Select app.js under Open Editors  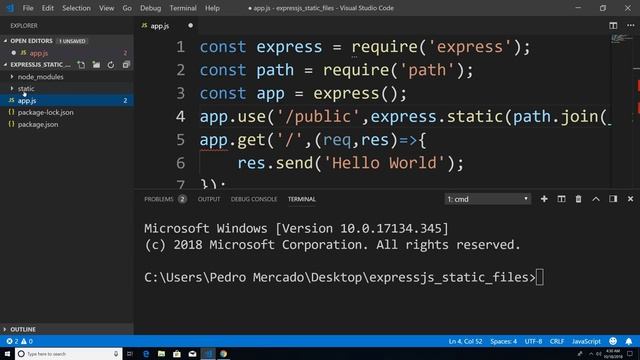click(x=39, y=53)
